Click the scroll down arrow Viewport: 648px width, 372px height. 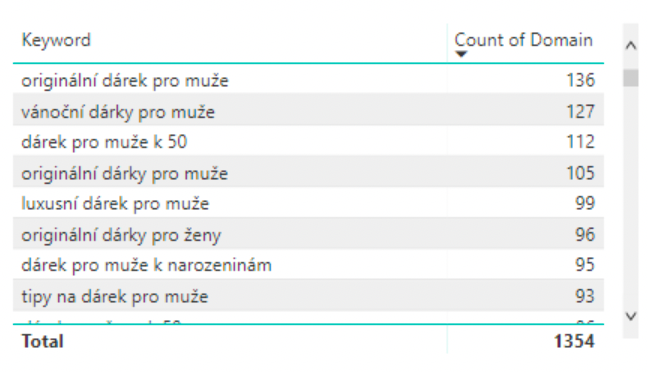[631, 317]
